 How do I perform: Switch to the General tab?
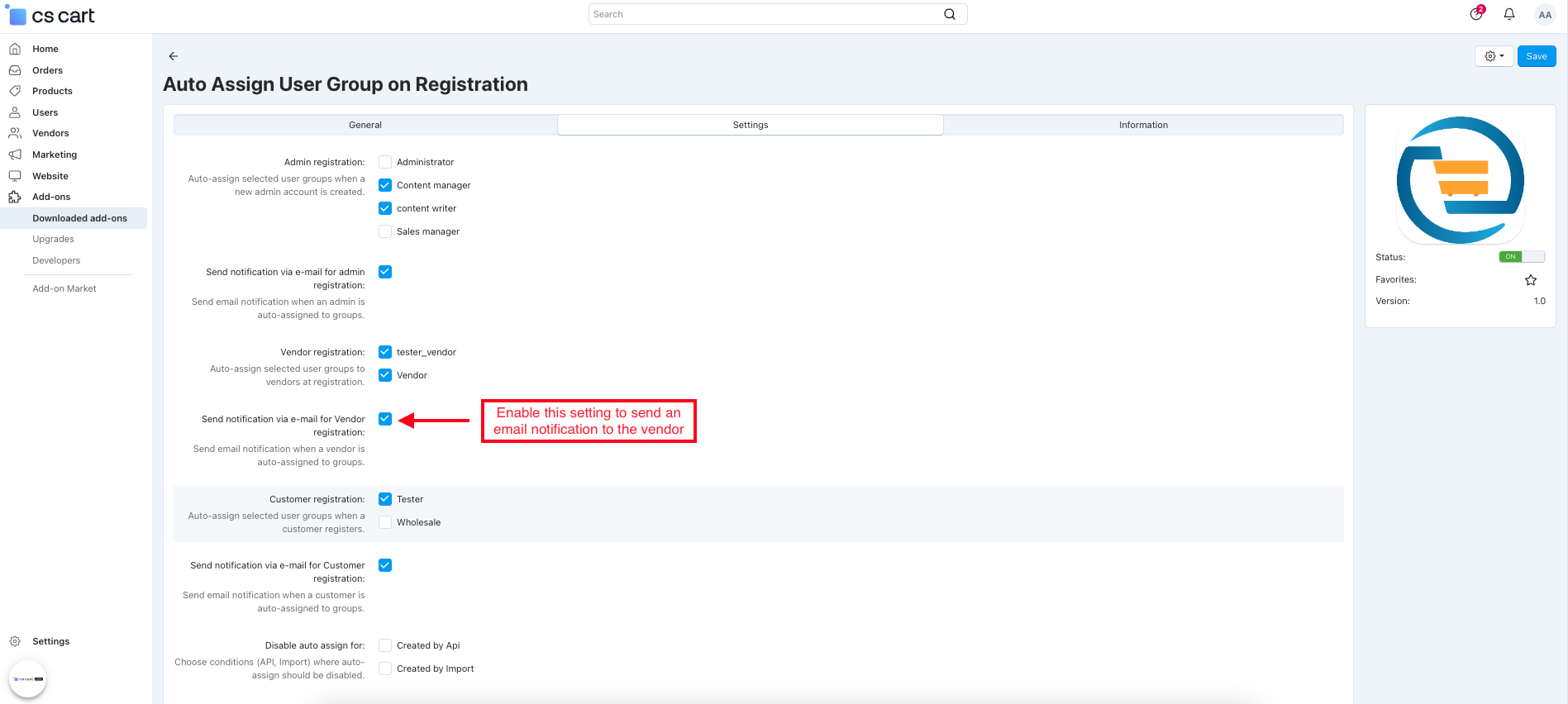[365, 125]
